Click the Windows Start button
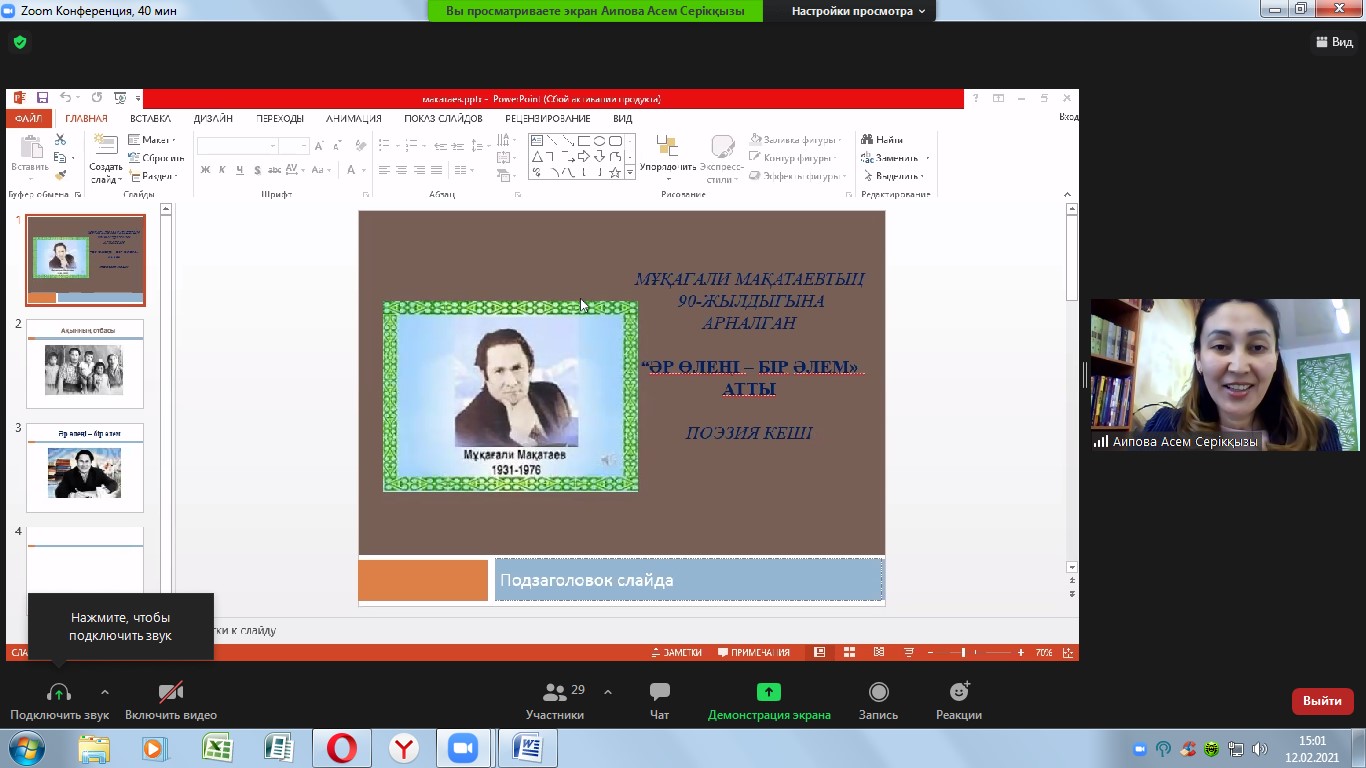Screen dimensions: 1366x768 [x=26, y=748]
